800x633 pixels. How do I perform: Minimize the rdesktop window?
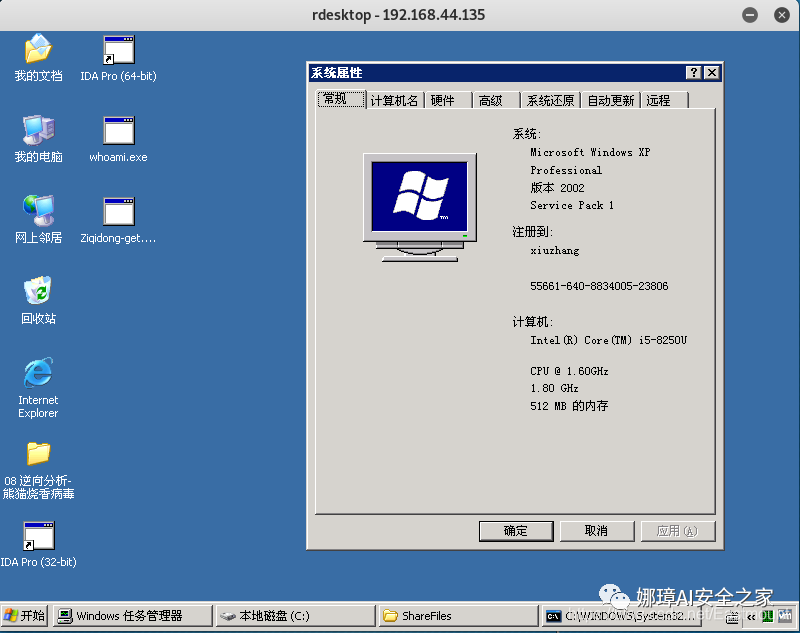point(749,15)
